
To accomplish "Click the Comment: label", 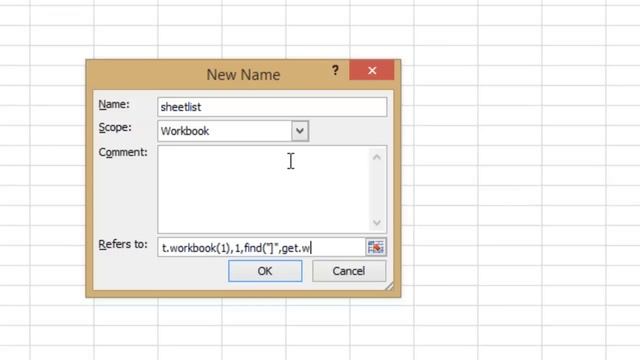I will coord(123,153).
